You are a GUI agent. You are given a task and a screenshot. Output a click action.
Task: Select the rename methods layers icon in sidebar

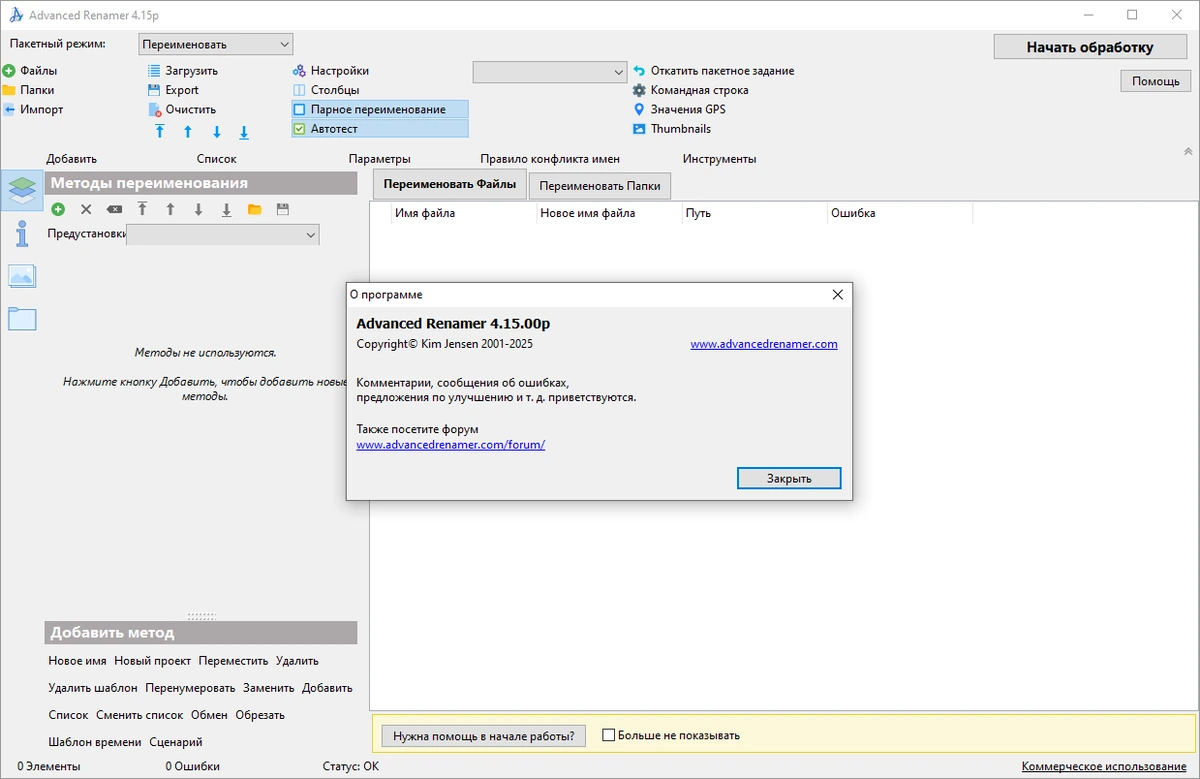[x=22, y=189]
